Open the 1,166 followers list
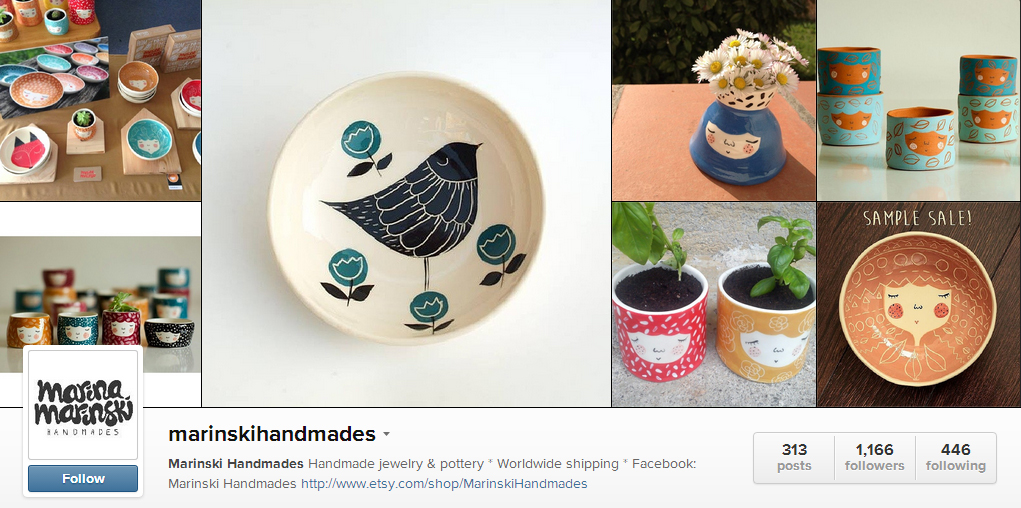This screenshot has height=508, width=1021. [874, 458]
